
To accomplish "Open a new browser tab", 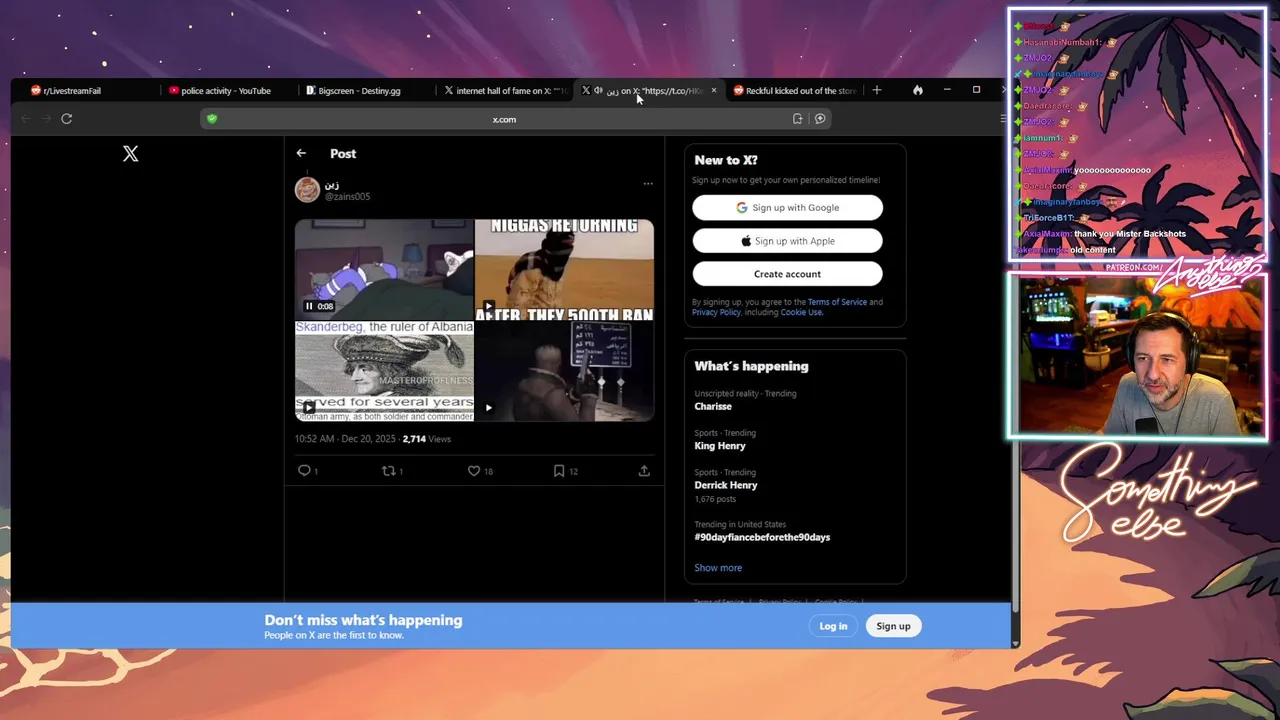I will [x=877, y=90].
